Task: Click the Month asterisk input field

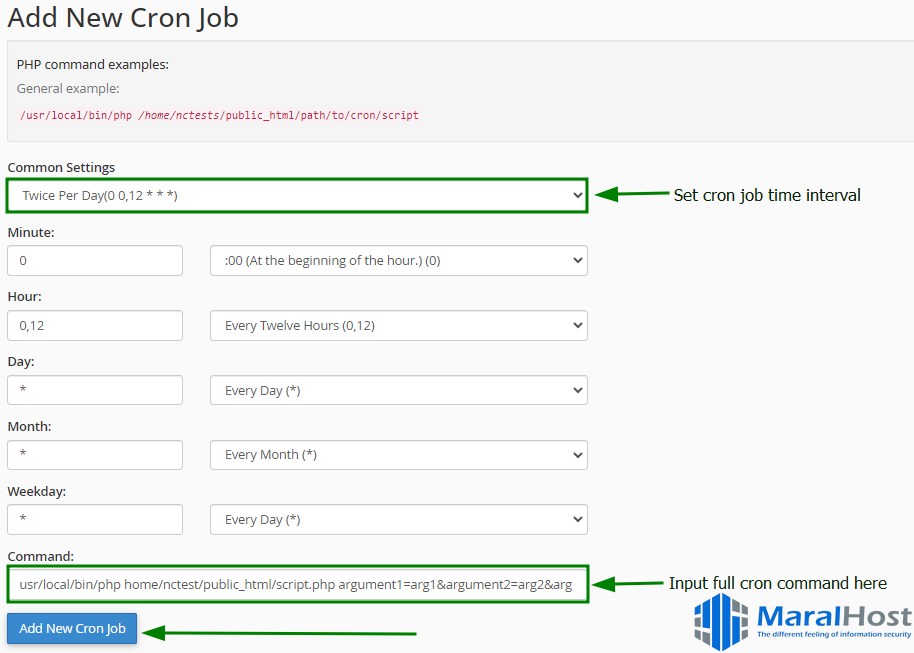Action: coord(95,454)
